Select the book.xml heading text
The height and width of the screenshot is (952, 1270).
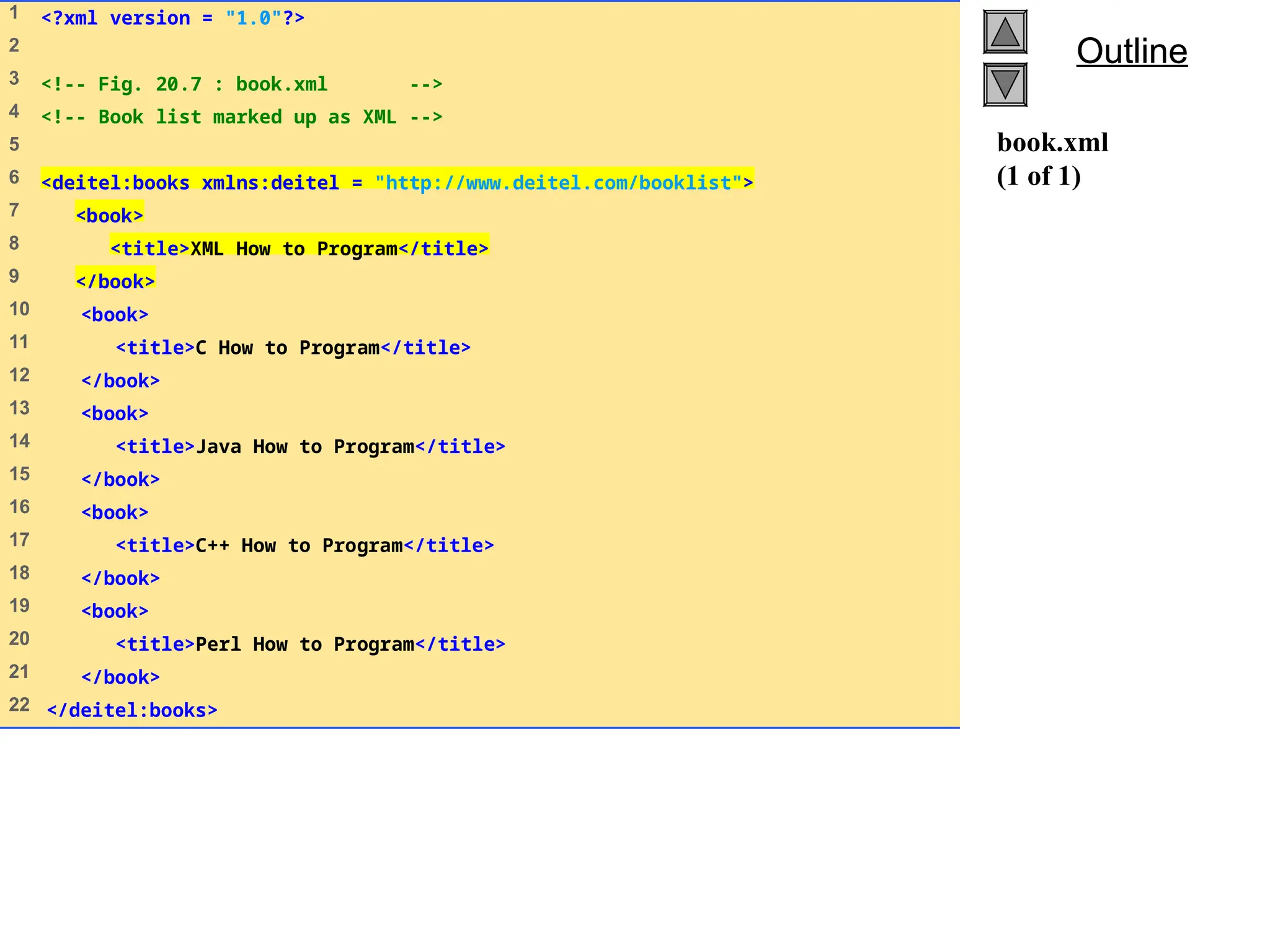pyautogui.click(x=1052, y=143)
